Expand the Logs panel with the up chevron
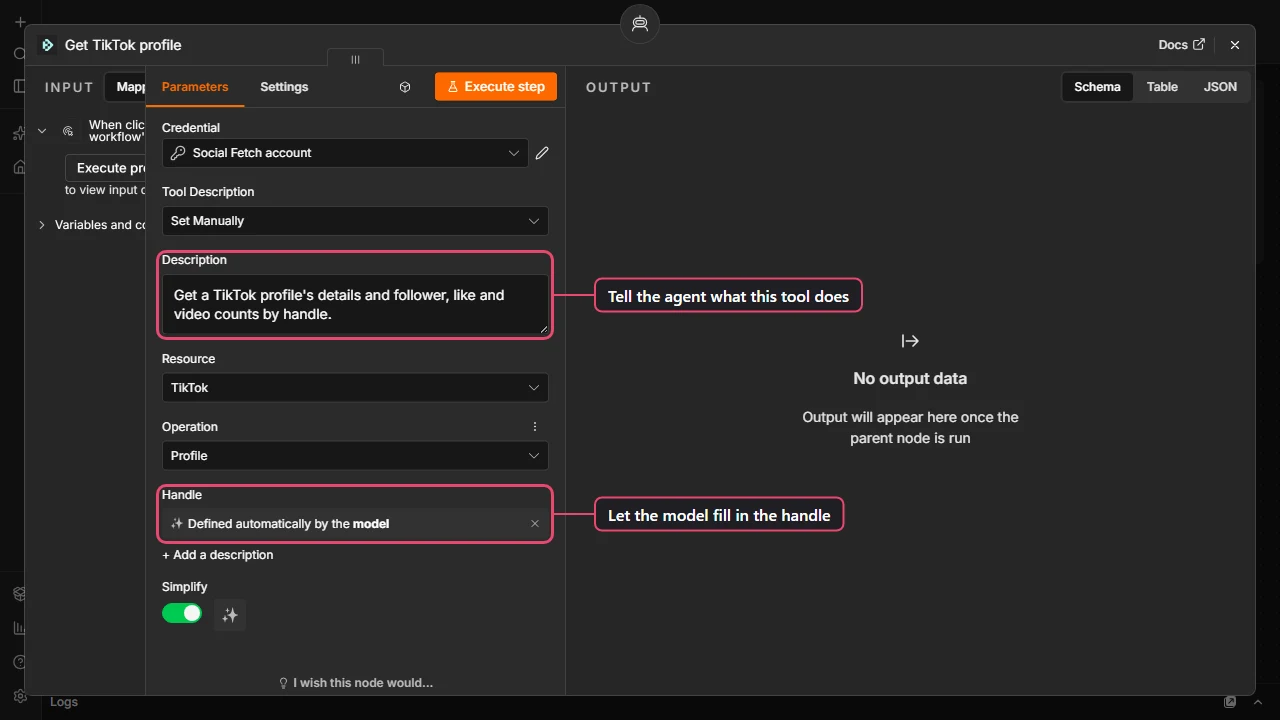This screenshot has width=1280, height=720. tap(1258, 702)
